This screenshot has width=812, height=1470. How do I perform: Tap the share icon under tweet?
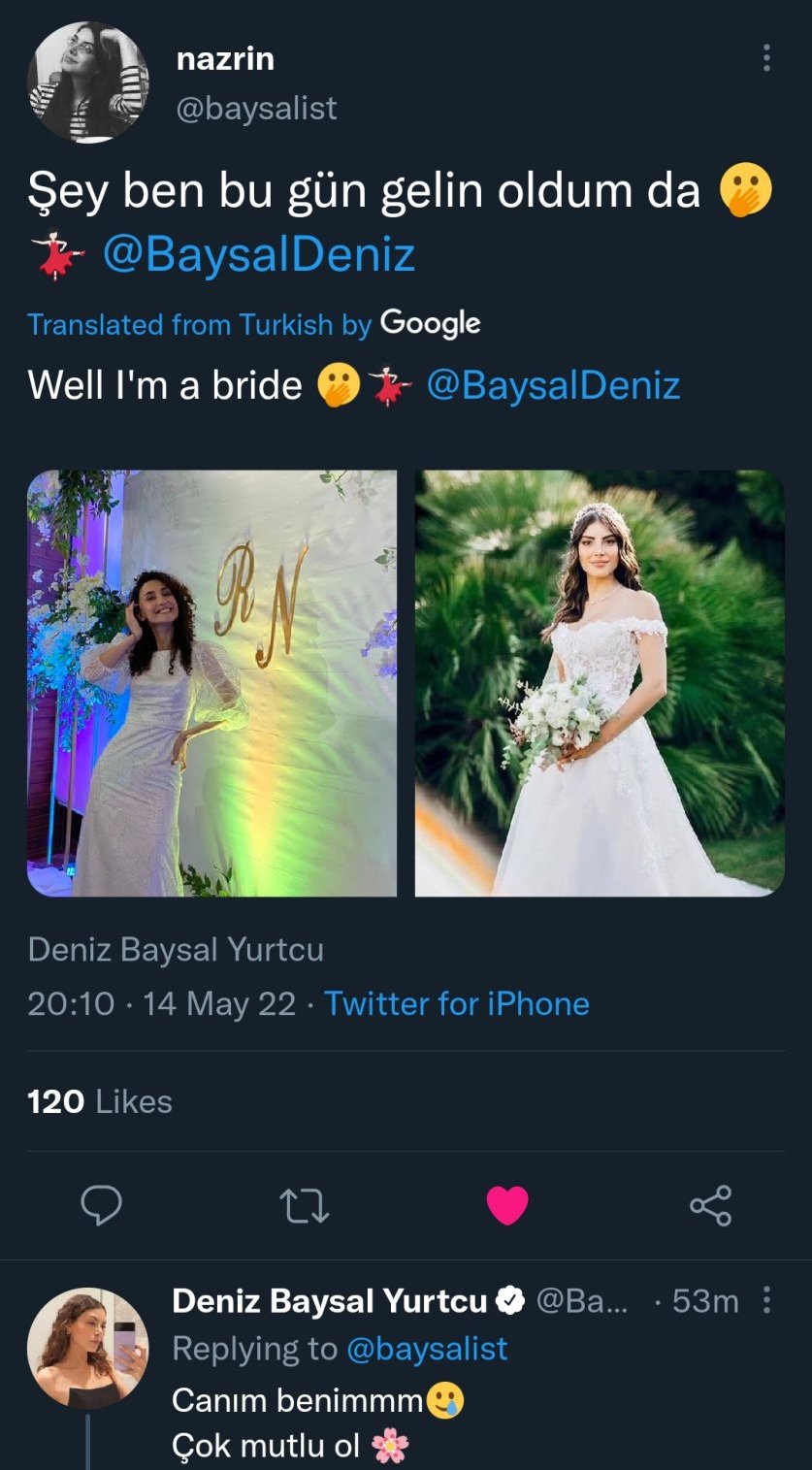pos(710,1205)
